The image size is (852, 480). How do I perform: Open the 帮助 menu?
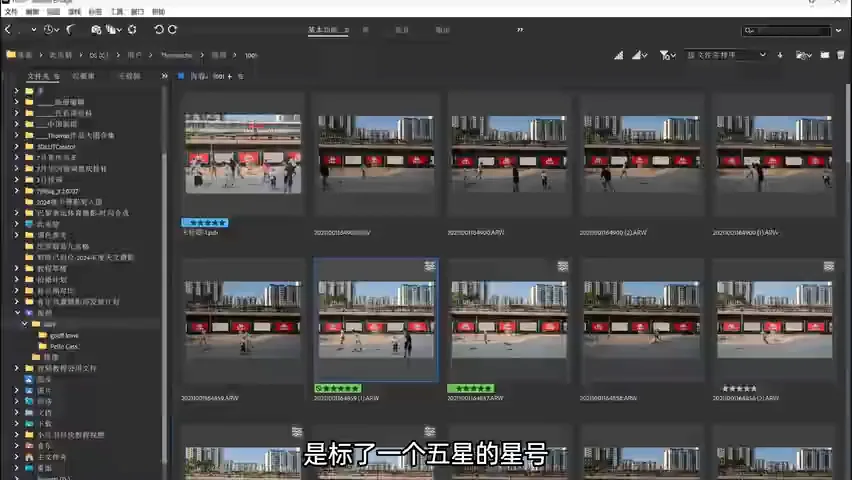click(158, 11)
